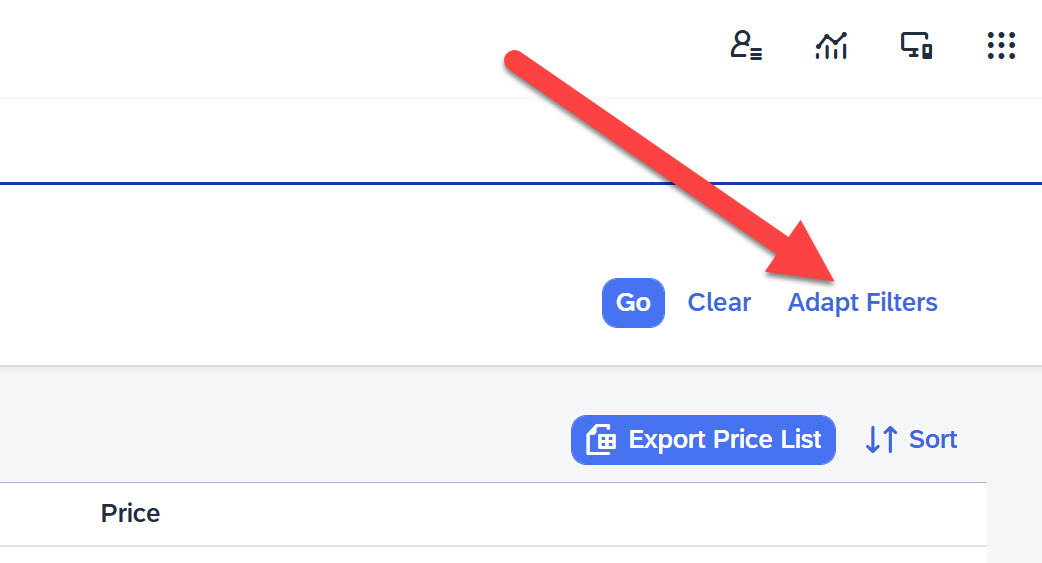Click the Clear link
1042x563 pixels.
719,302
